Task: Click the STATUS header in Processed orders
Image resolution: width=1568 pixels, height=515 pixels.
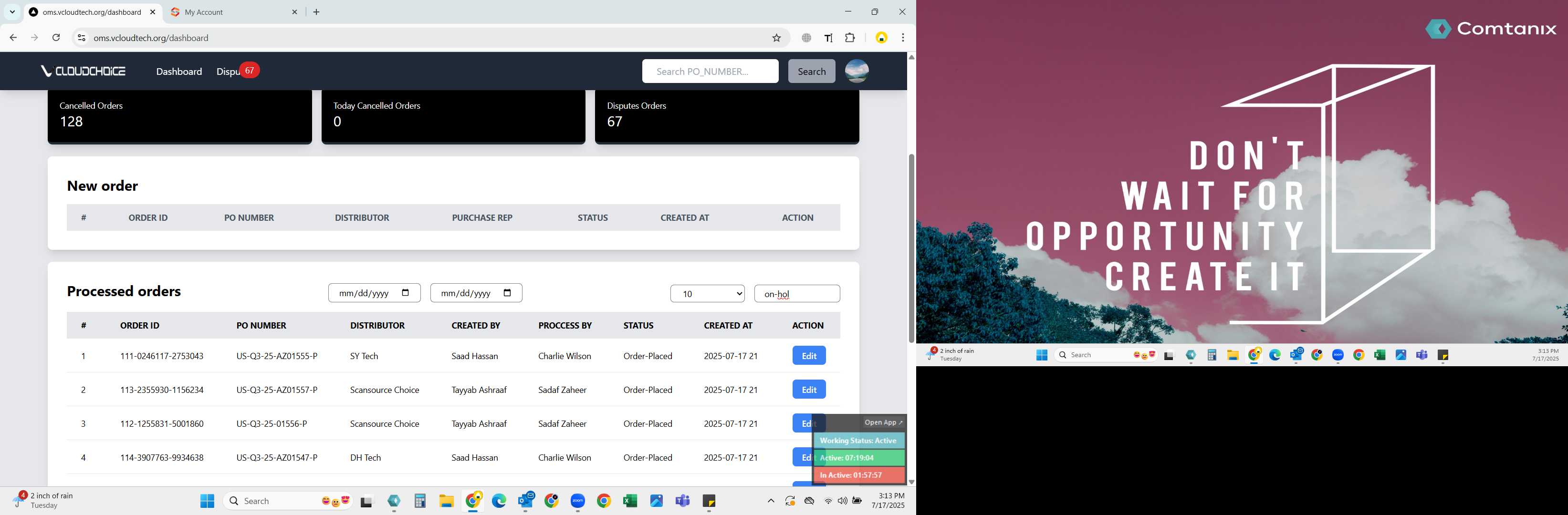Action: click(x=638, y=325)
